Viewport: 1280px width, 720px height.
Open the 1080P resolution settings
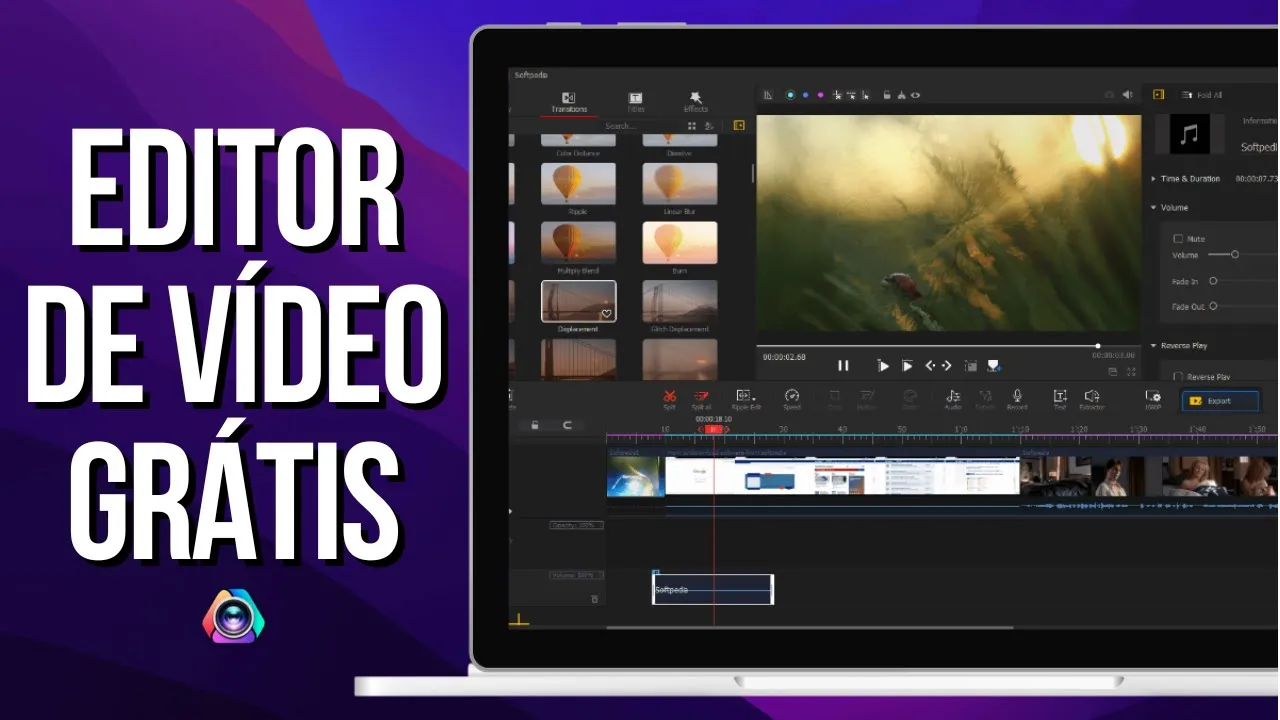tap(1153, 399)
